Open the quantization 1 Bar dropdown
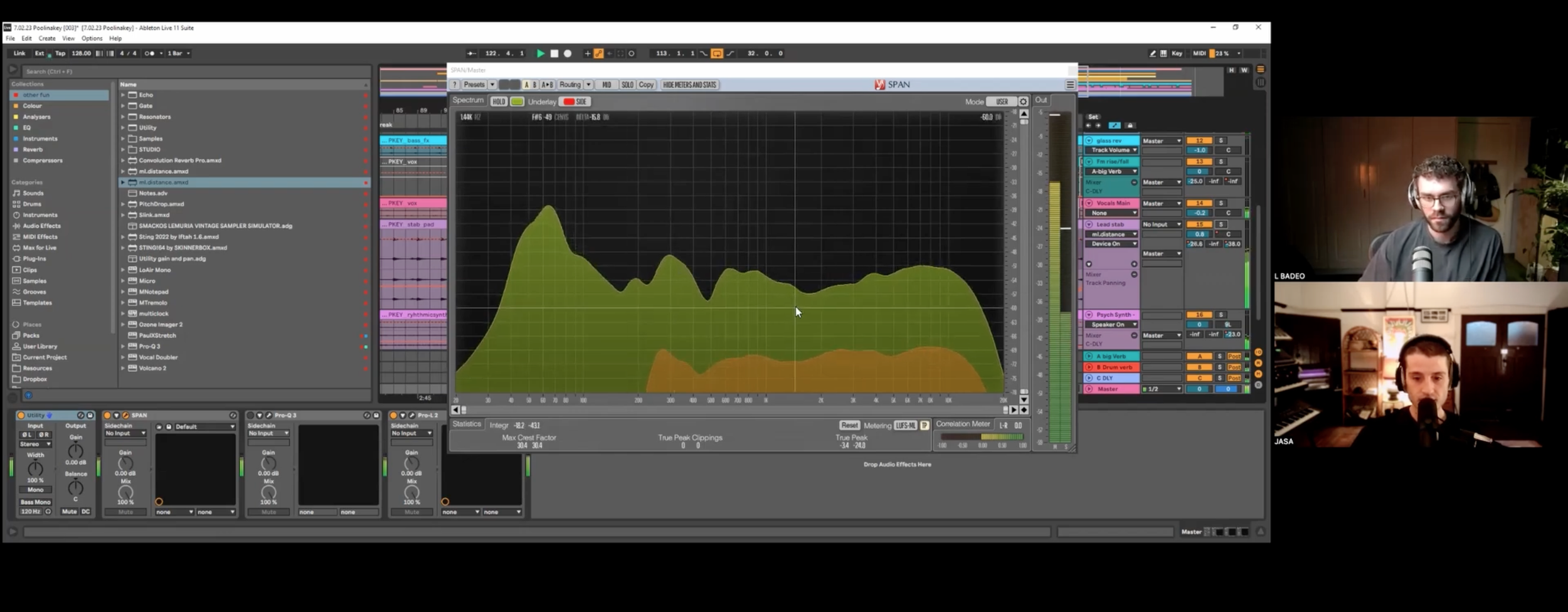Viewport: 1568px width, 612px height. pyautogui.click(x=179, y=53)
